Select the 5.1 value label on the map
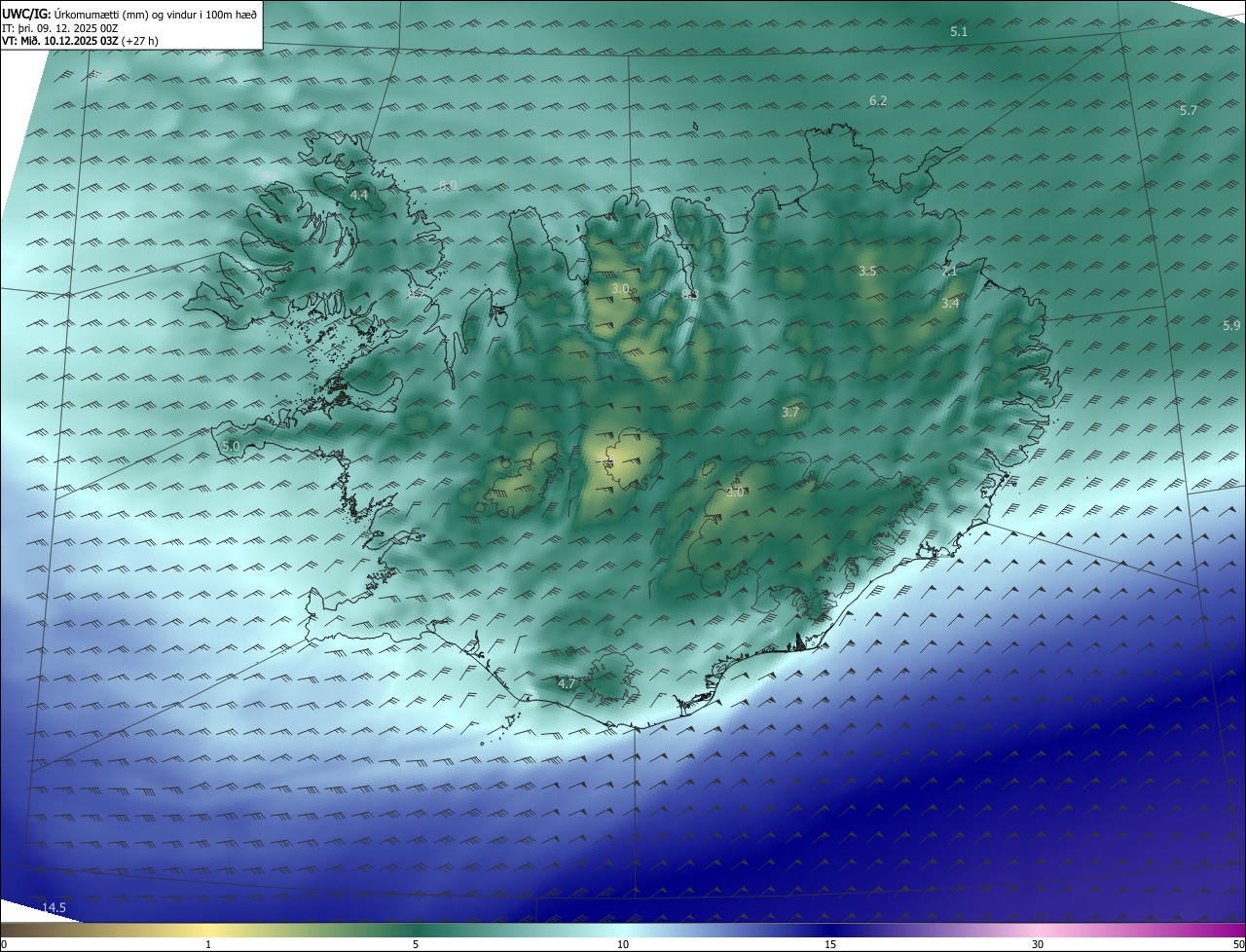The height and width of the screenshot is (952, 1246). click(x=959, y=32)
